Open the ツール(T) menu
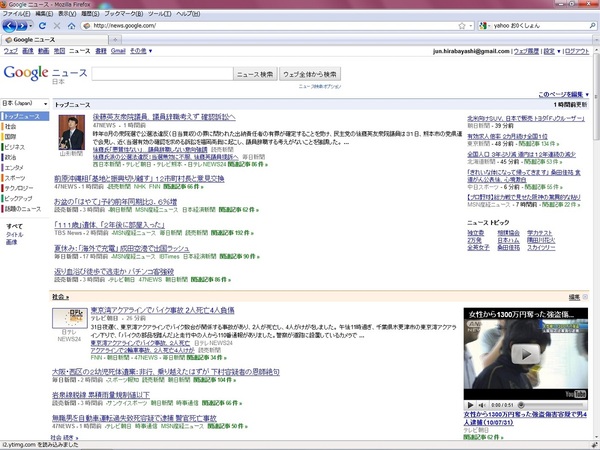 [x=160, y=14]
